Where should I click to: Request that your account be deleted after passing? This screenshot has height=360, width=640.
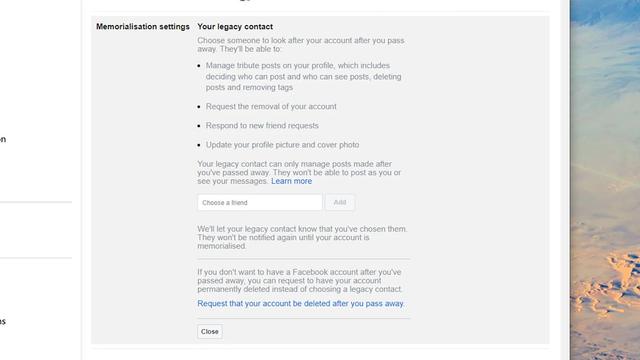[x=301, y=304]
